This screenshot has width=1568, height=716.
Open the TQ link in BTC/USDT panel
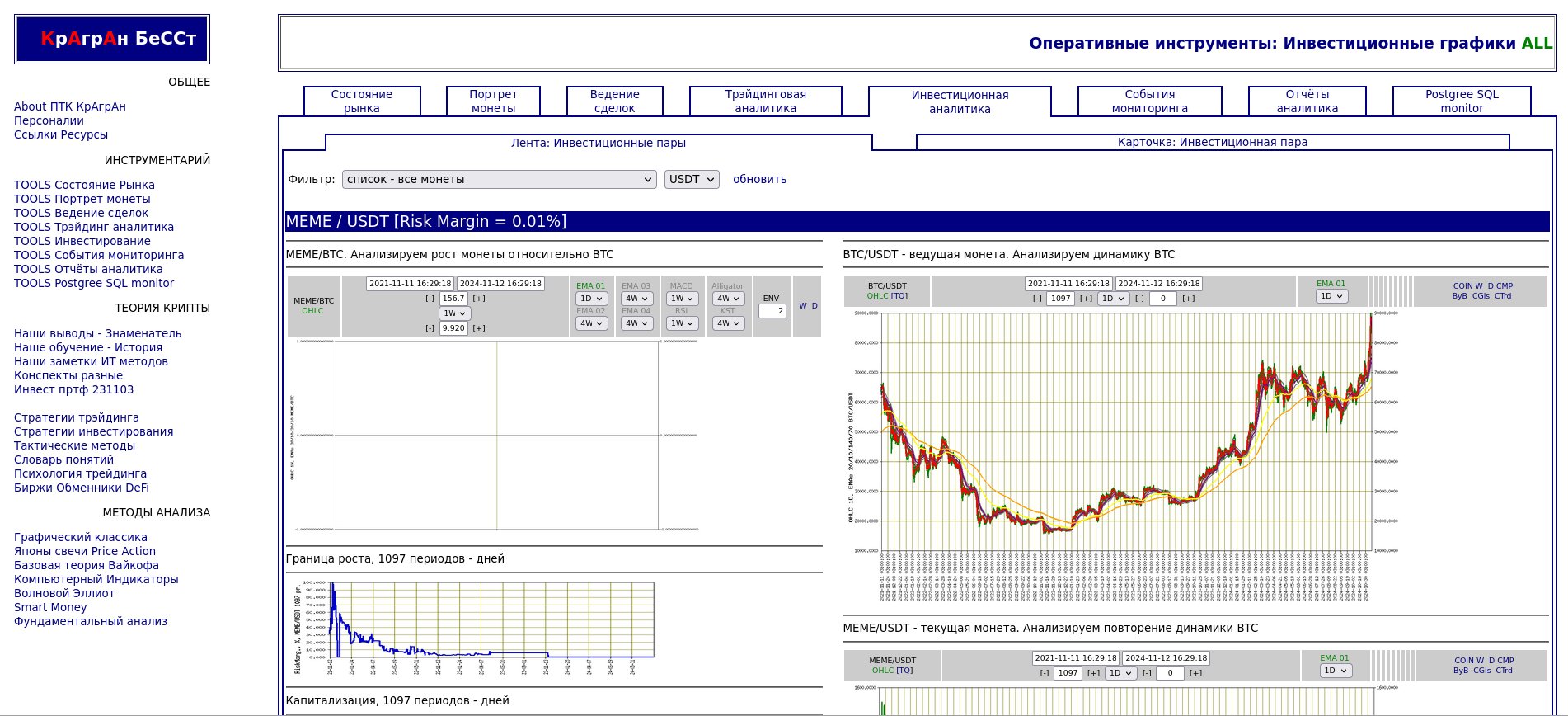[x=899, y=296]
